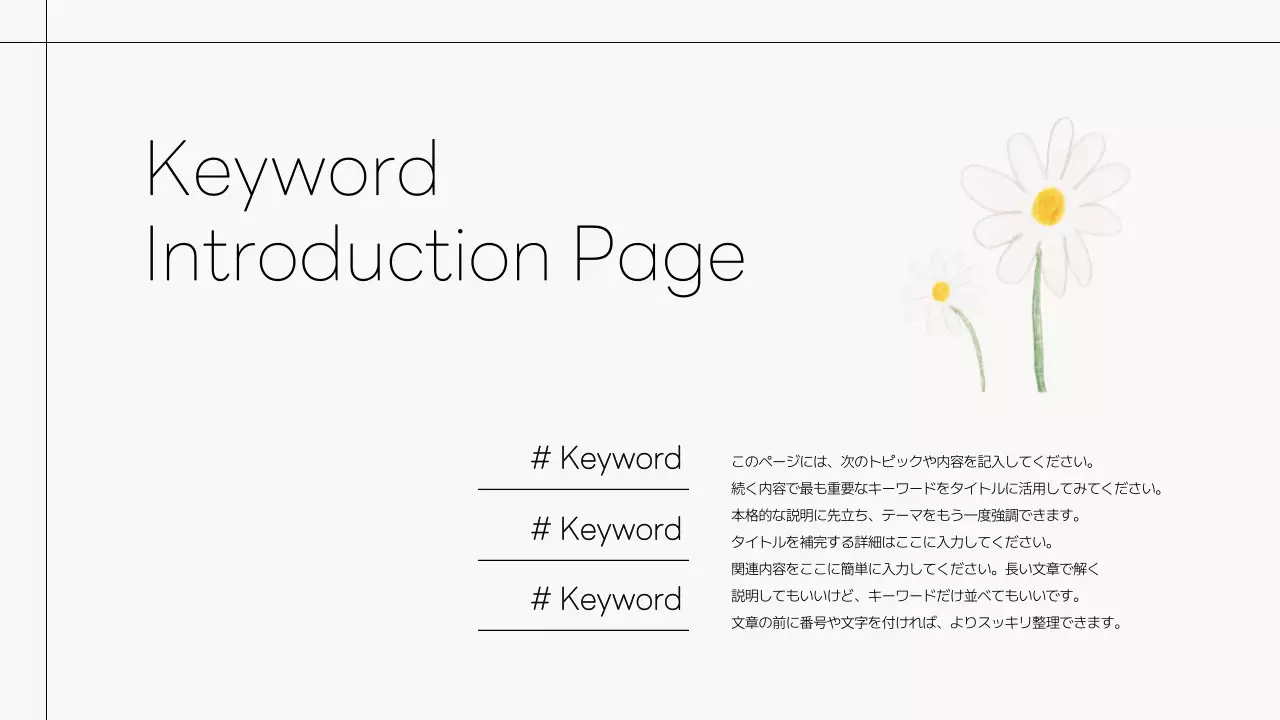Select the vertical line along the left edge
Viewport: 1280px width, 720px height.
pyautogui.click(x=46, y=380)
